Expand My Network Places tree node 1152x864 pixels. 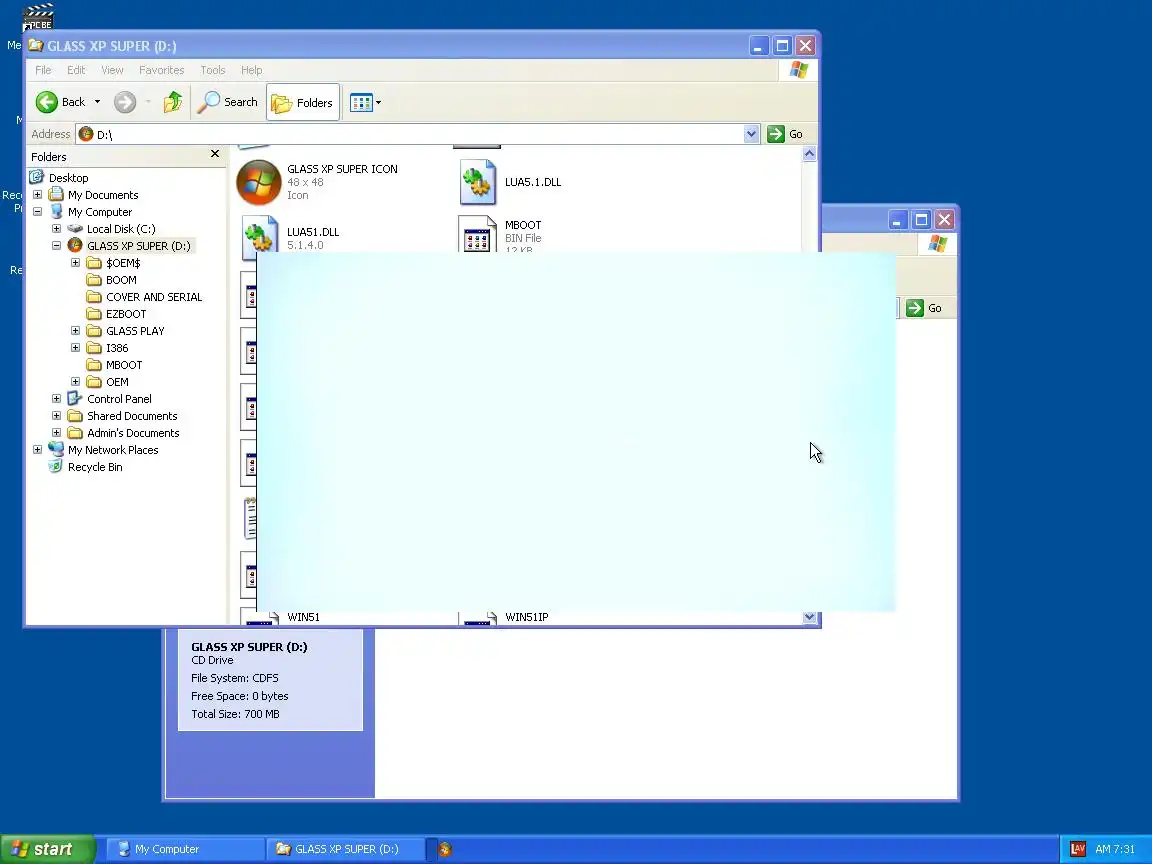[x=37, y=449]
